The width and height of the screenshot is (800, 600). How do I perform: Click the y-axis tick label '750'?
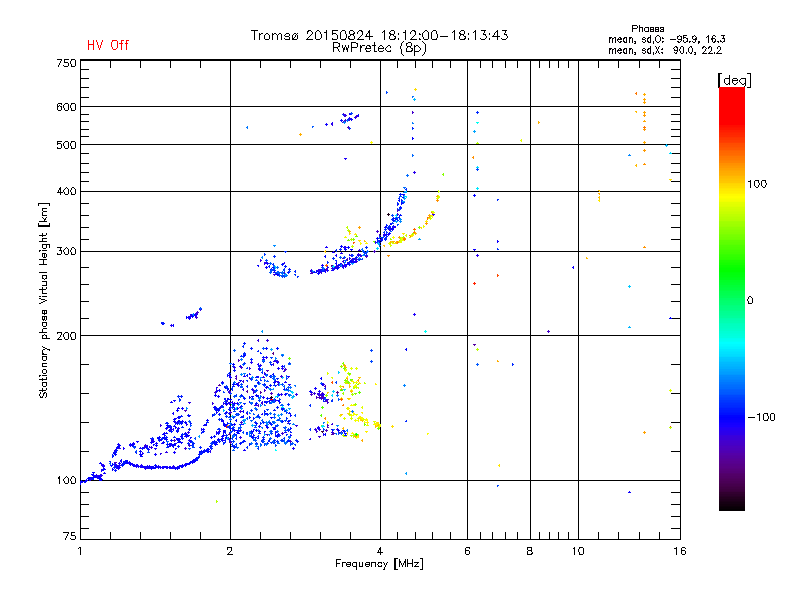66,63
